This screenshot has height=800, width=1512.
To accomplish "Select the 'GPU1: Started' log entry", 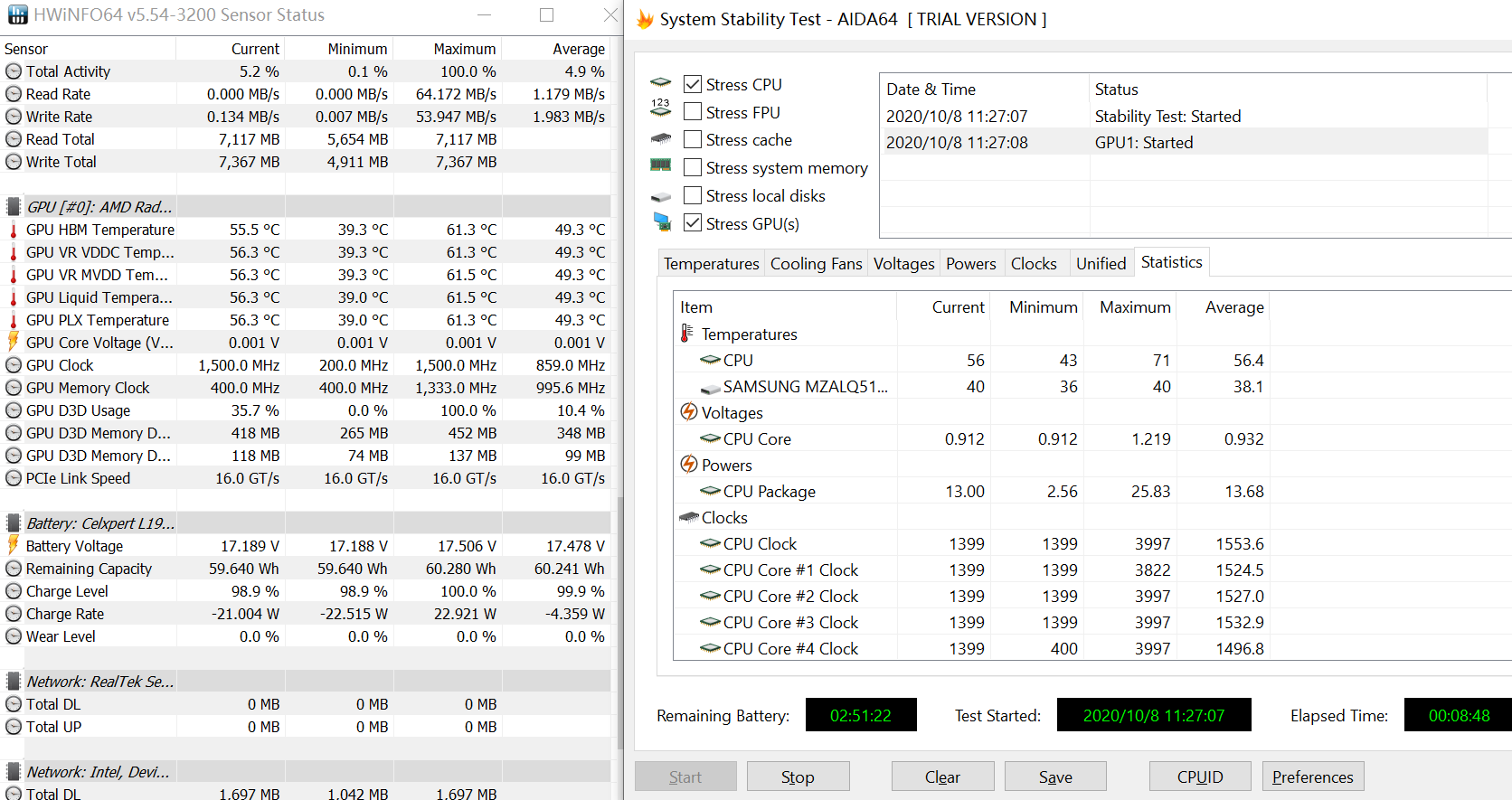I will click(1183, 142).
